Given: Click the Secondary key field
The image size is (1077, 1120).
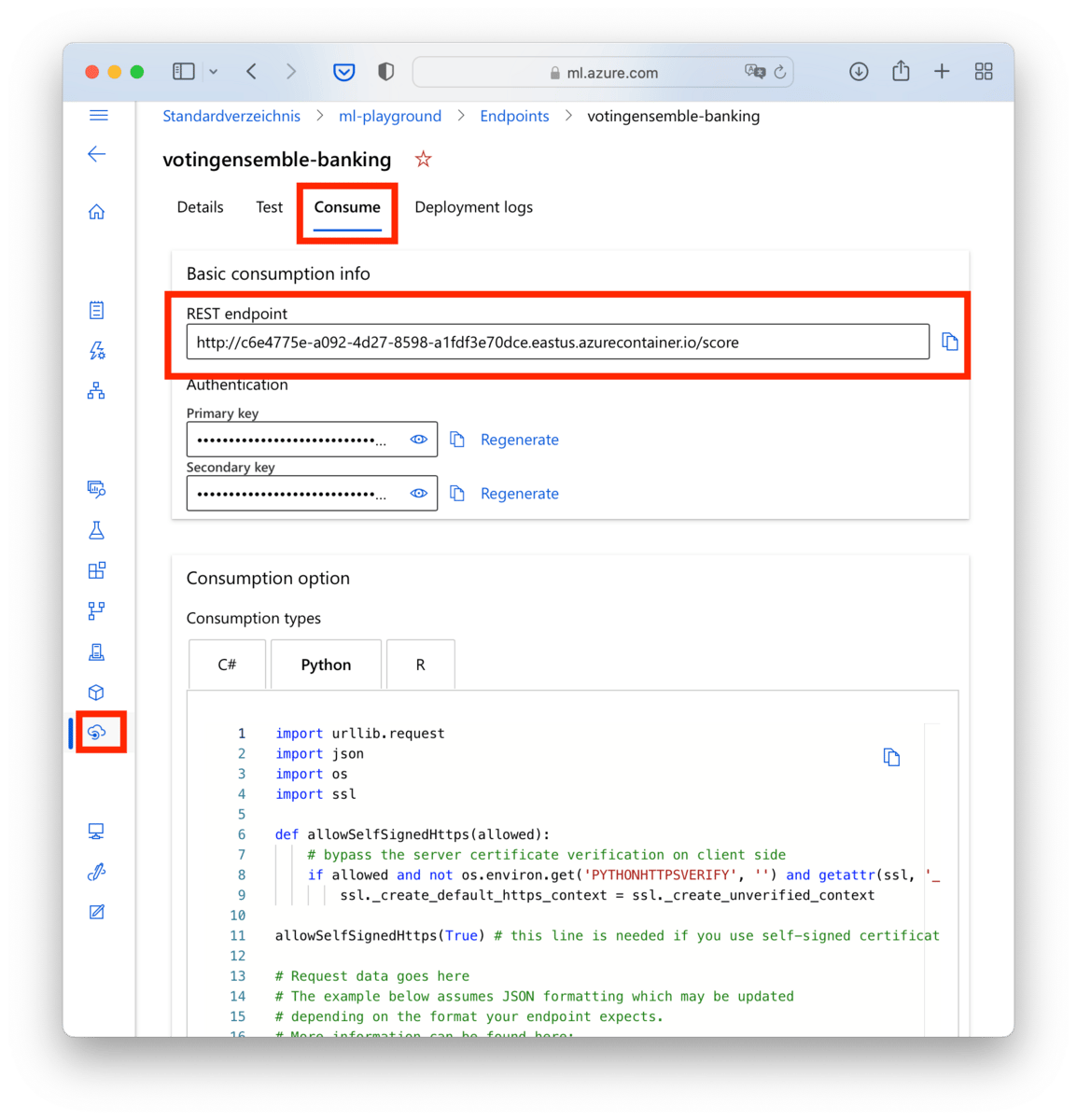Looking at the screenshot, I should [312, 494].
